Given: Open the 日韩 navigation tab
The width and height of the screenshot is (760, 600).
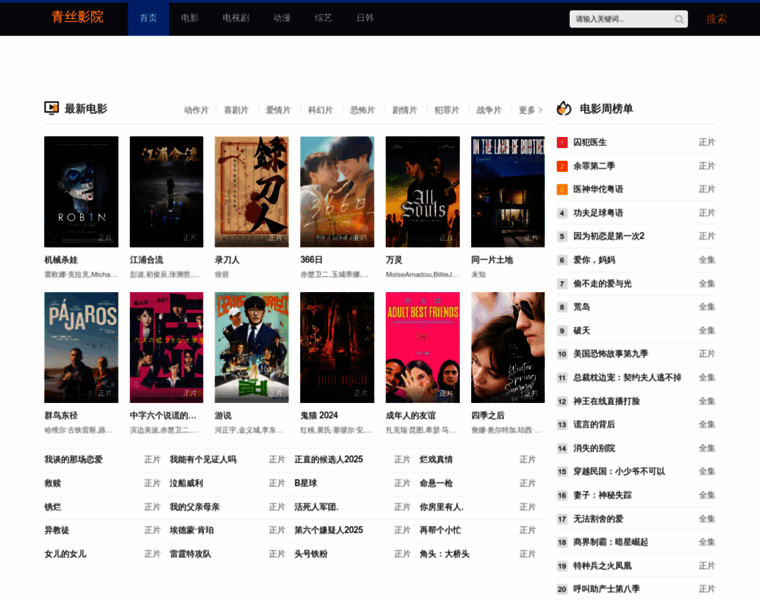Looking at the screenshot, I should click(365, 18).
